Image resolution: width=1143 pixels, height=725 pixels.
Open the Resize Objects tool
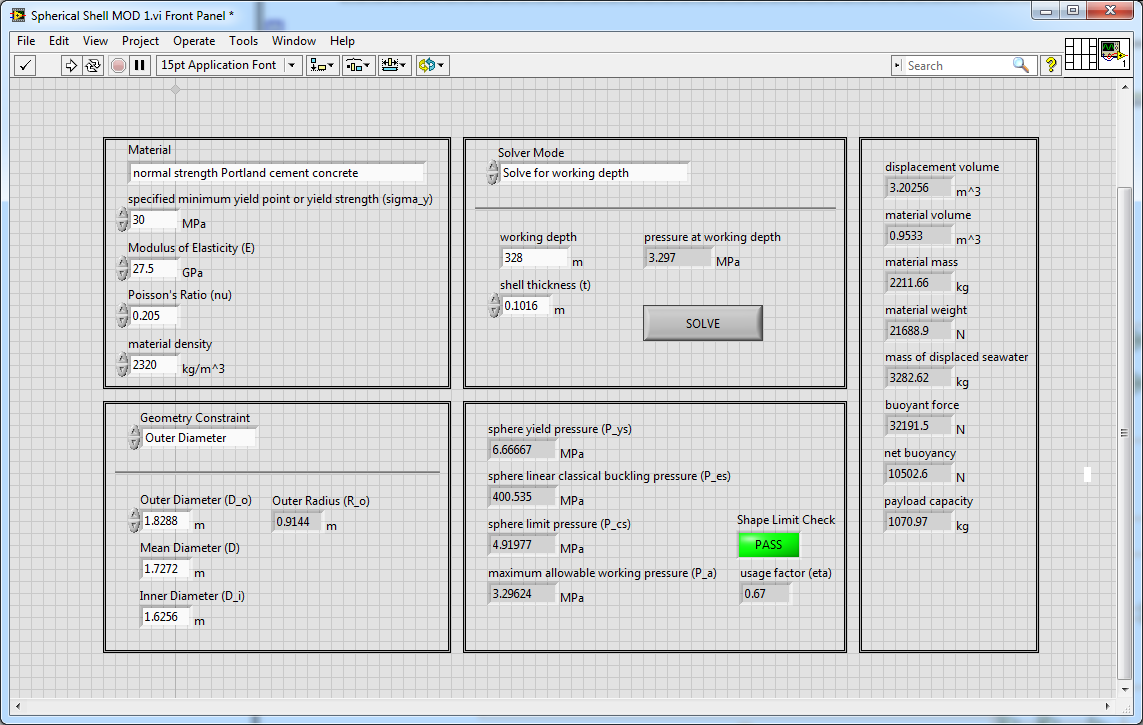pyautogui.click(x=394, y=66)
